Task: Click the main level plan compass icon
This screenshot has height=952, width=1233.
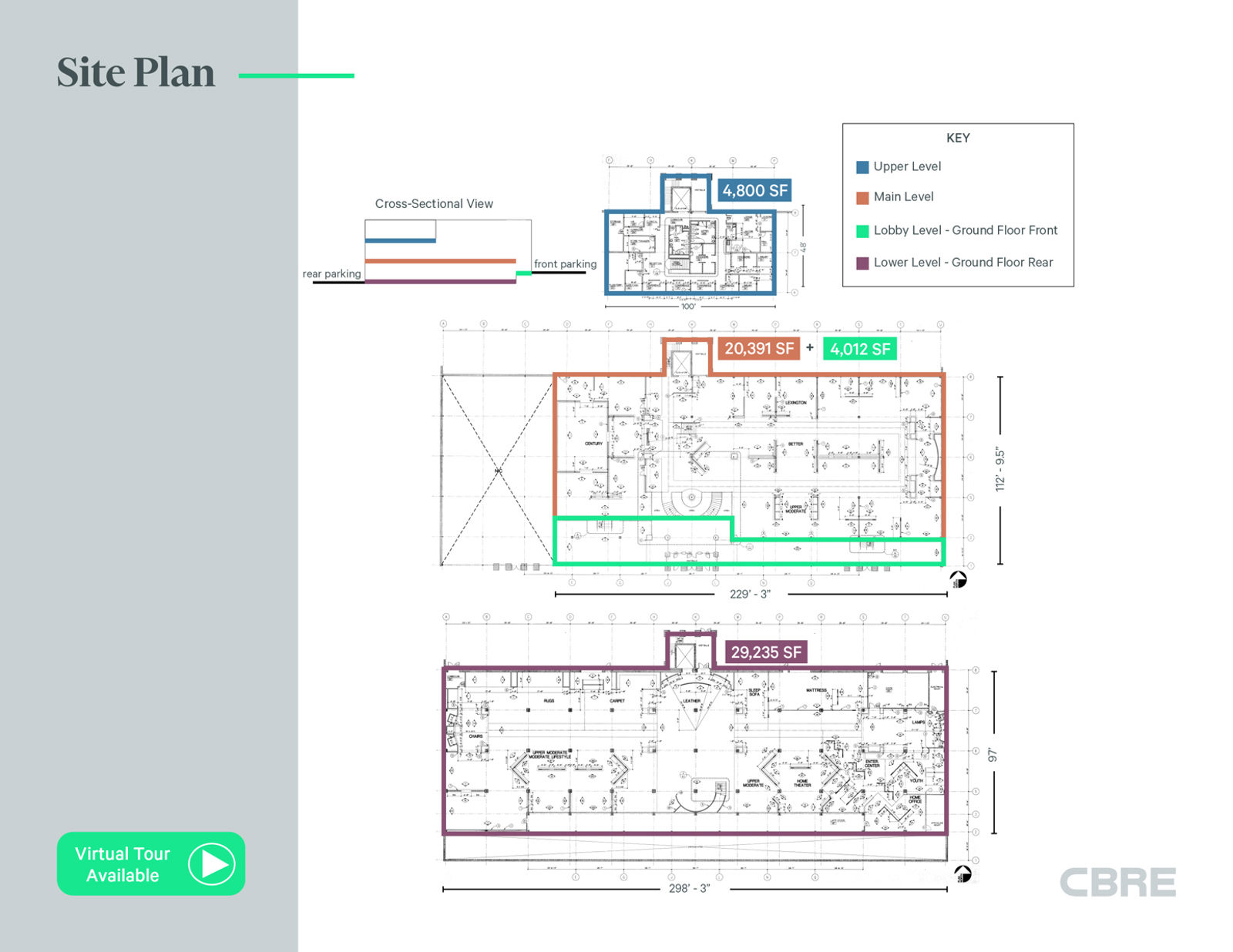Action: [958, 580]
